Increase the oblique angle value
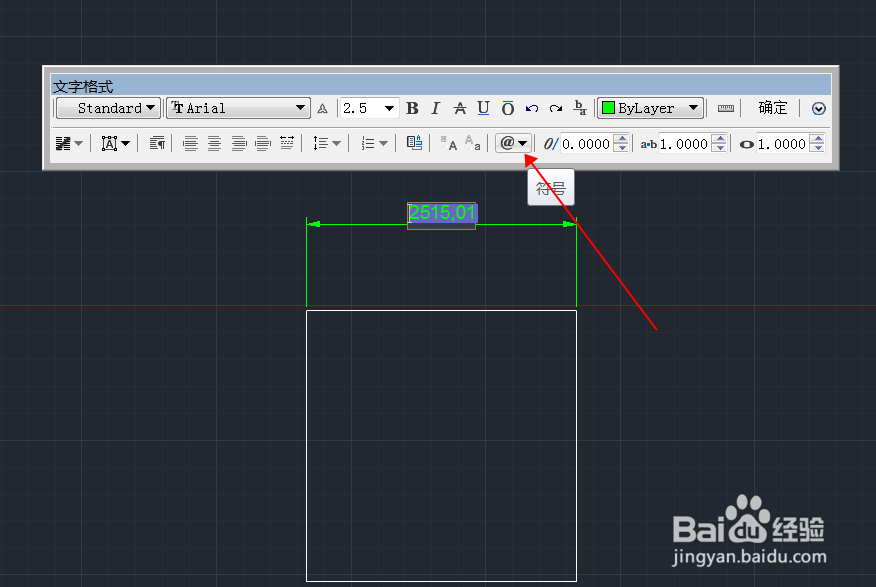Viewport: 876px width, 587px height. [x=621, y=139]
